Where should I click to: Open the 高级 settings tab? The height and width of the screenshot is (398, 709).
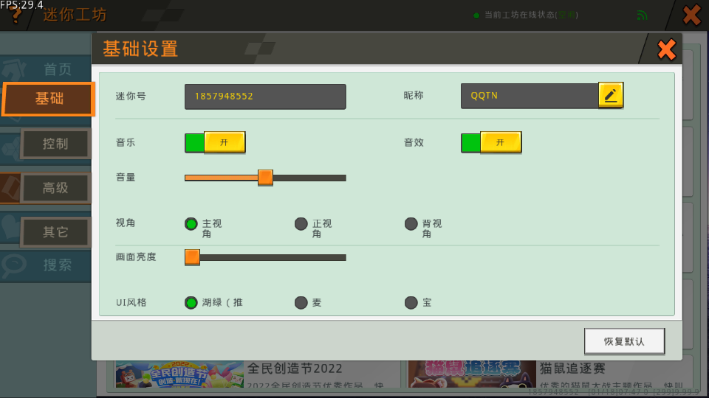click(x=56, y=188)
